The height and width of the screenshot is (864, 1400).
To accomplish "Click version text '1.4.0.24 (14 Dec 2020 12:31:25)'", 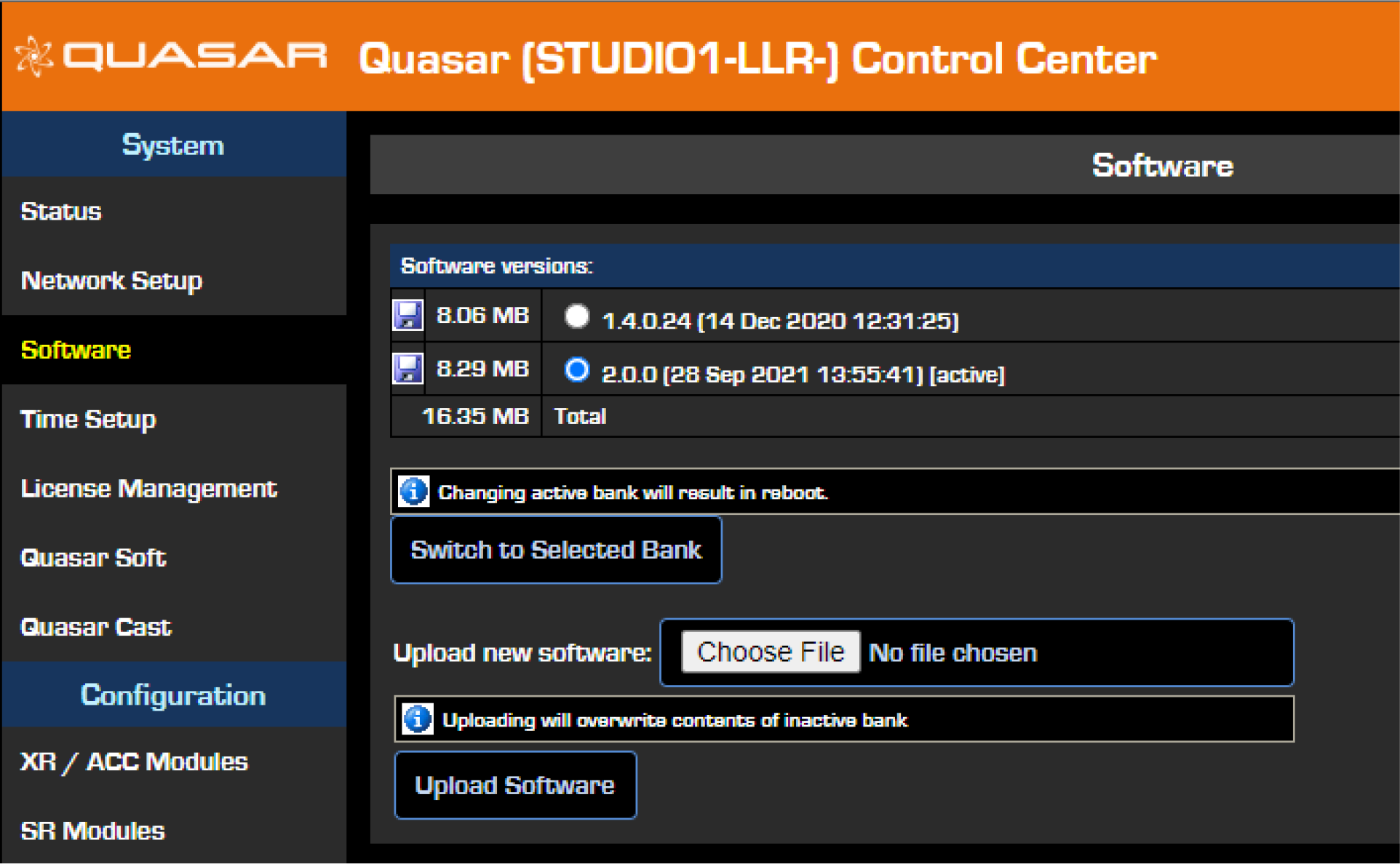I will [x=780, y=321].
